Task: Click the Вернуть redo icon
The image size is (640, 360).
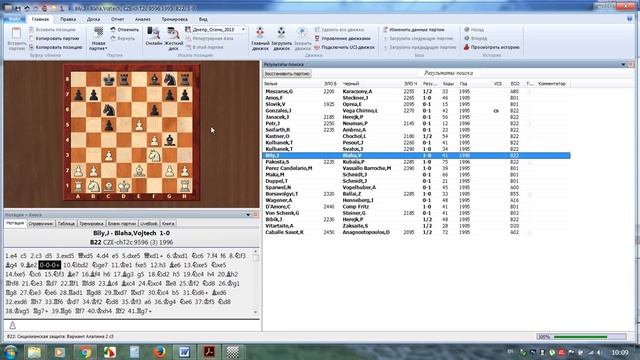Action: point(113,38)
